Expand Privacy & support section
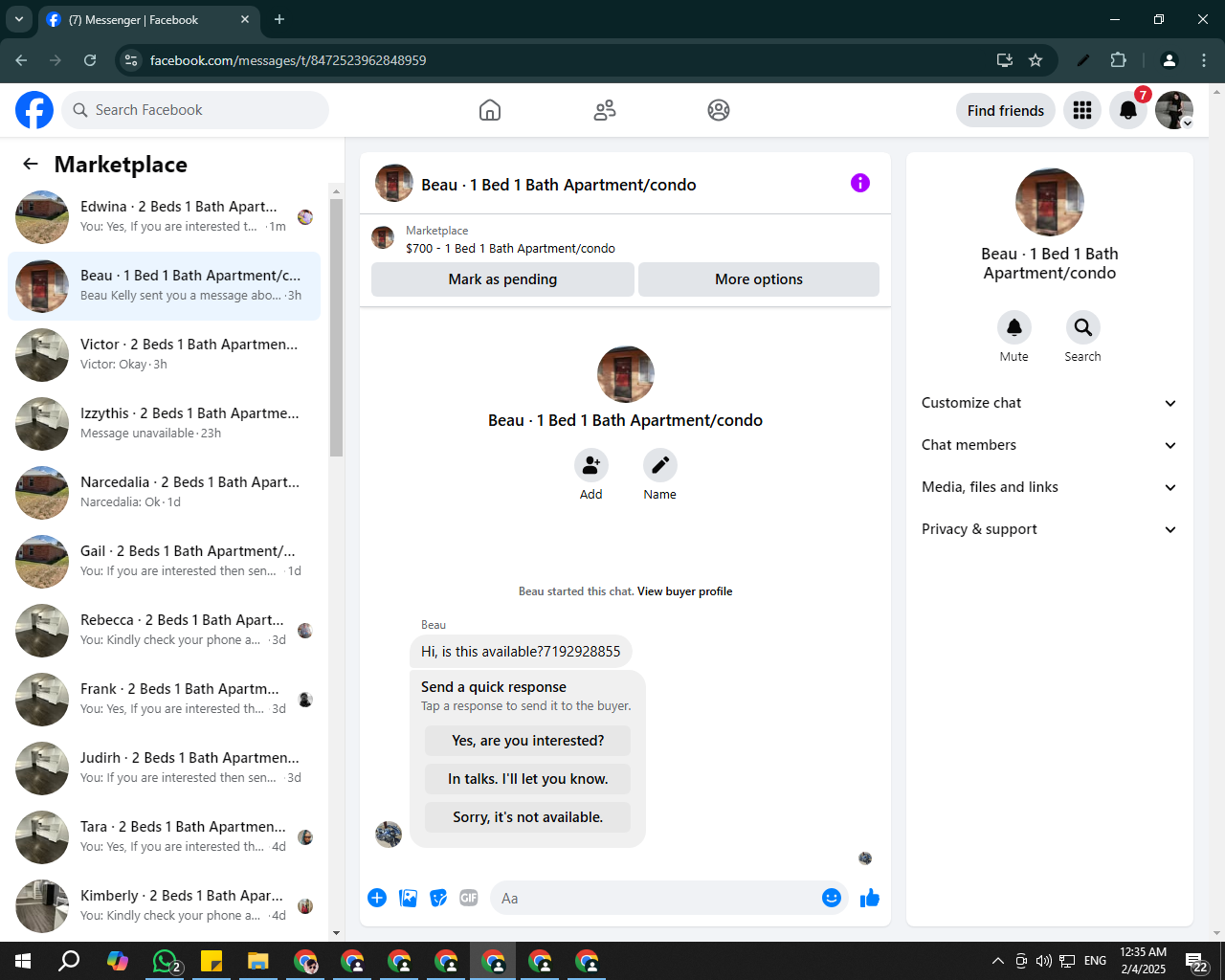Viewport: 1225px width, 980px height. point(1050,529)
